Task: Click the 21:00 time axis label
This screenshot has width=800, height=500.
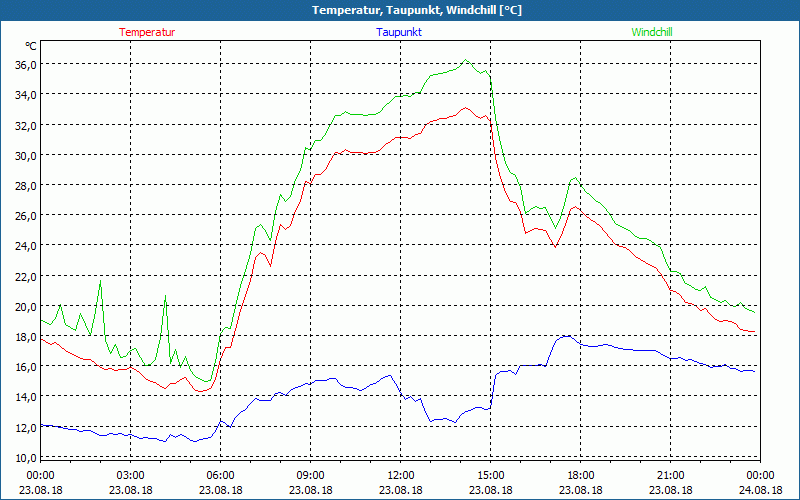Action: tap(670, 476)
